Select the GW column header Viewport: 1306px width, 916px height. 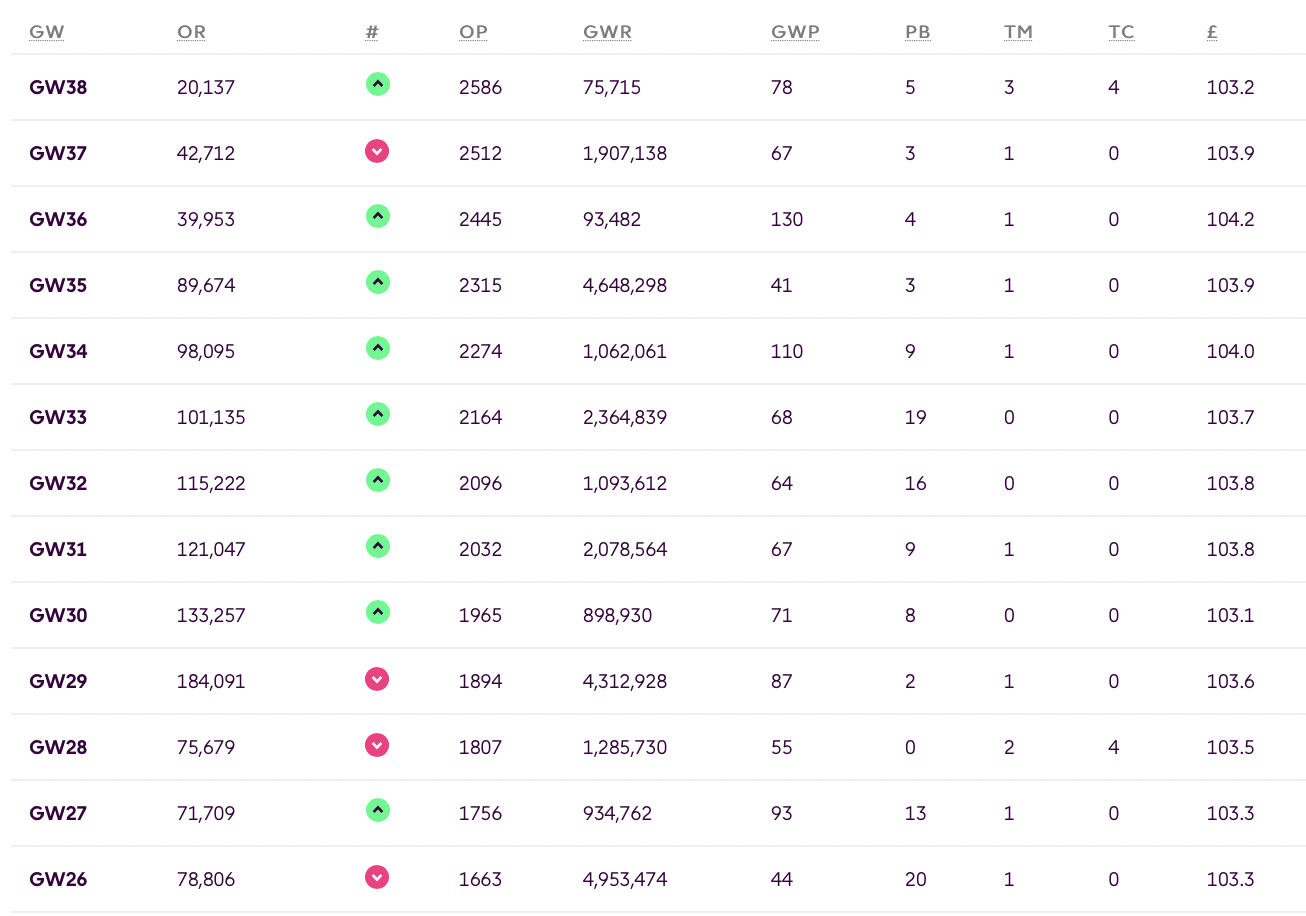point(47,32)
